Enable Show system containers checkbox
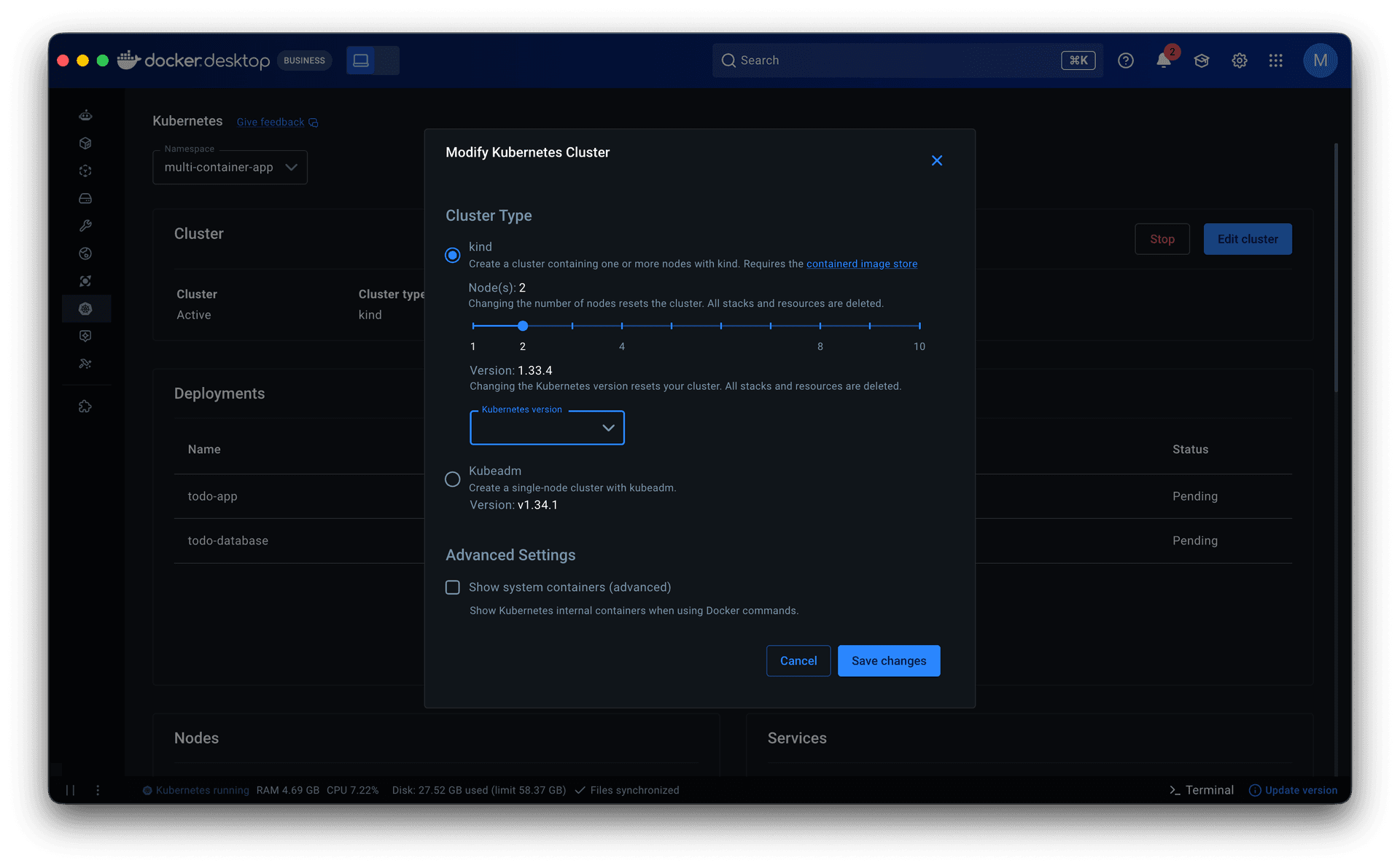This screenshot has width=1400, height=868. click(453, 587)
